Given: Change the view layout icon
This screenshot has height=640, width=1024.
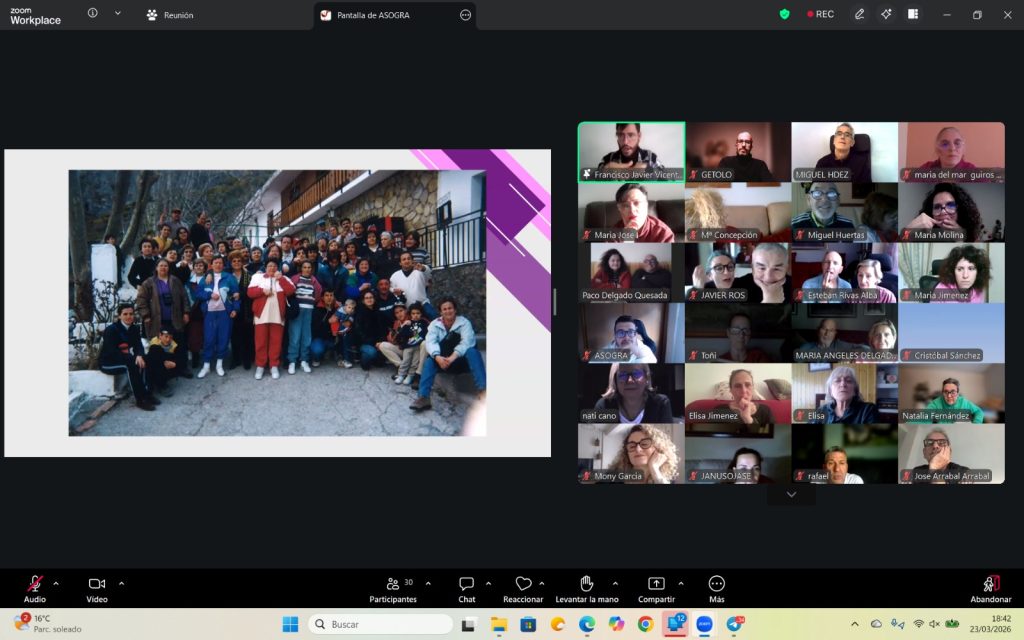Looking at the screenshot, I should click(x=913, y=14).
